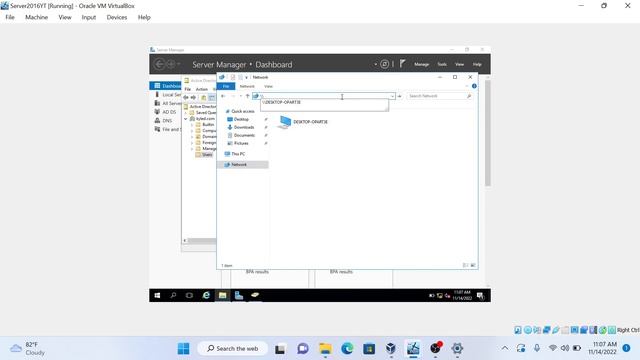640x360 pixels.
Task: Open Internet Explorer from guest taskbar
Action: (x=206, y=295)
